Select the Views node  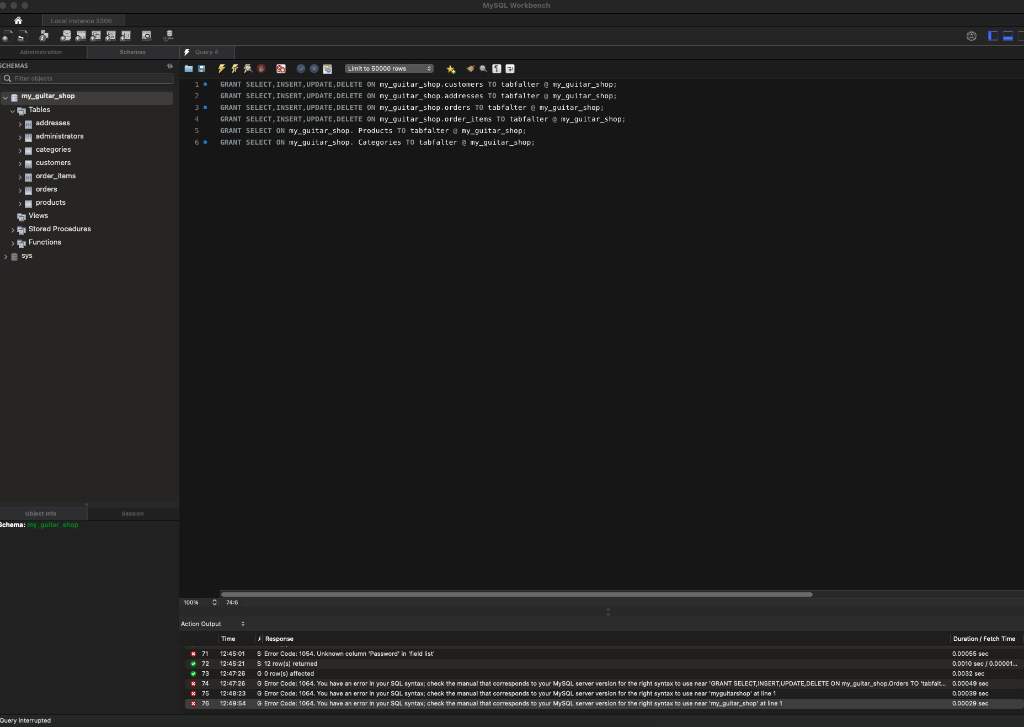pyautogui.click(x=38, y=216)
